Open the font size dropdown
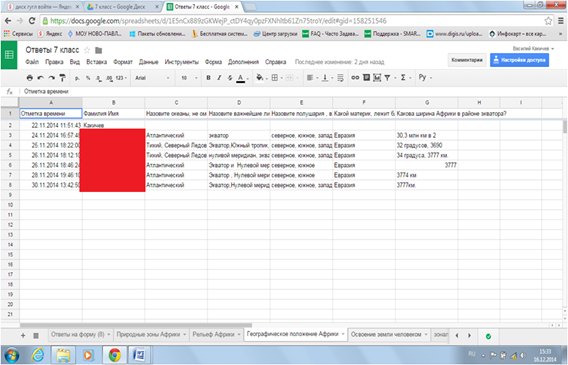This screenshot has width=568, height=365. (x=189, y=78)
